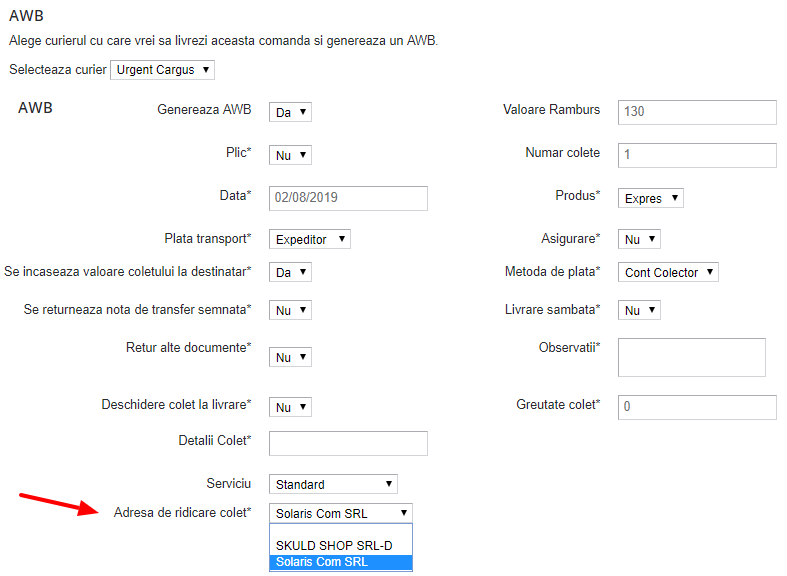Viewport: 787px width, 576px height.
Task: Click the Data input field
Action: point(348,198)
